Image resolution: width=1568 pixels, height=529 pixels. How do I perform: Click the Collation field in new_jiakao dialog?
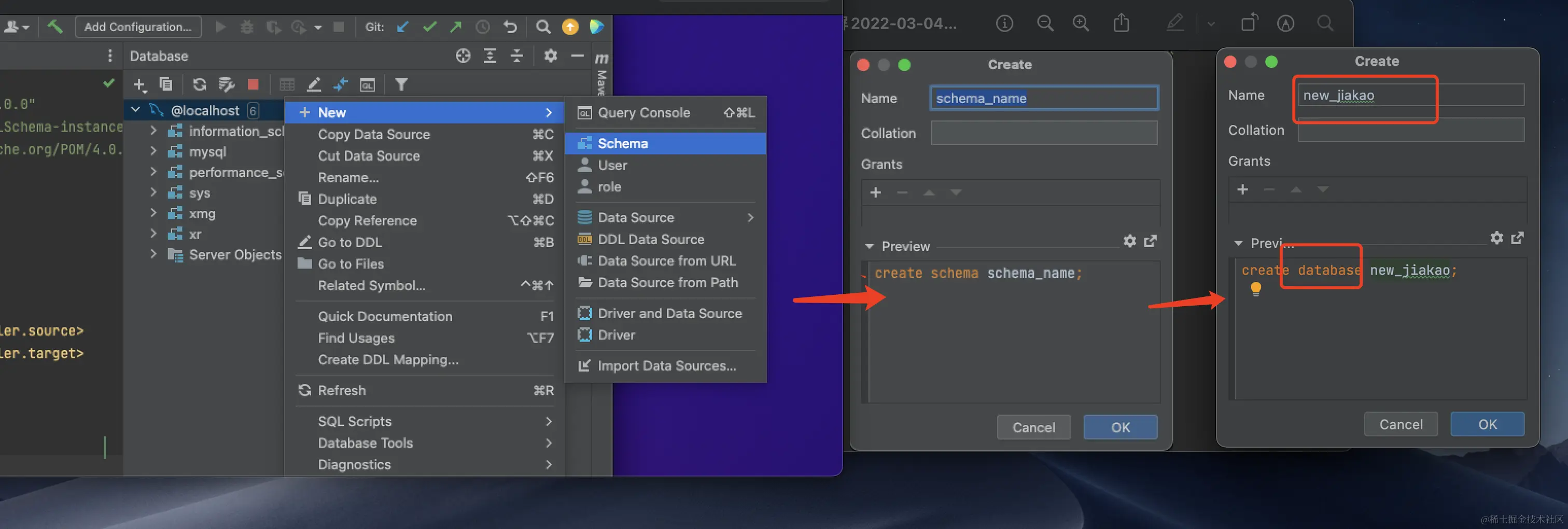pos(1411,130)
